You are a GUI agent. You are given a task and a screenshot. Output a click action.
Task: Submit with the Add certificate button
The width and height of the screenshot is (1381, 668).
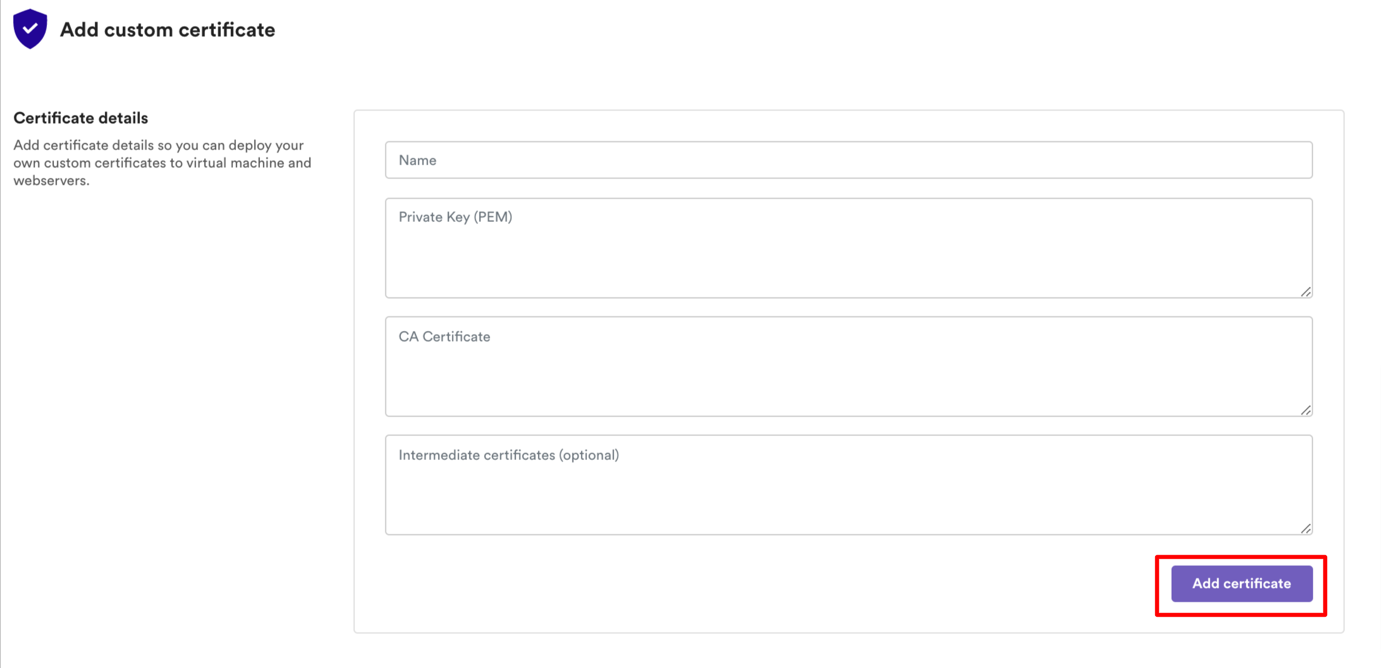(x=1241, y=584)
